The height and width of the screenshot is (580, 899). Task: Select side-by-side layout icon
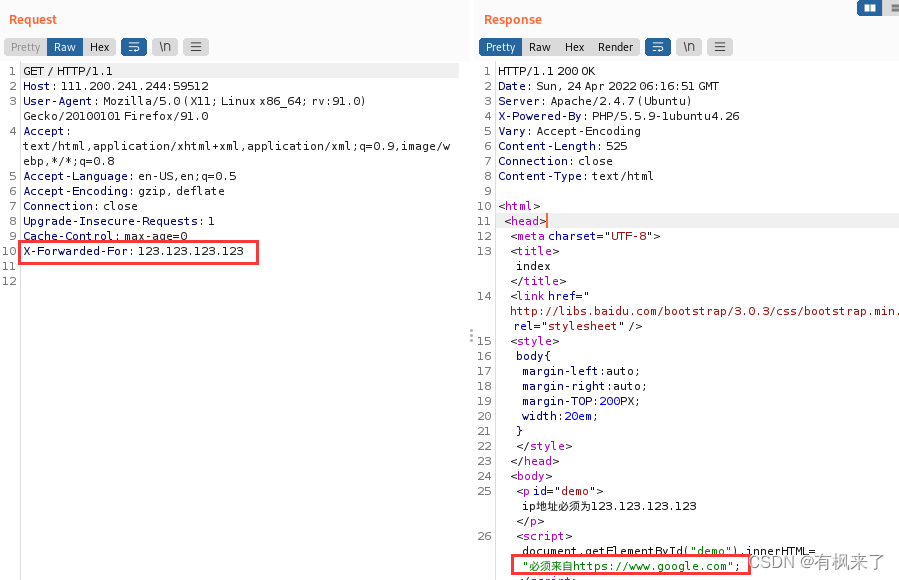(869, 8)
